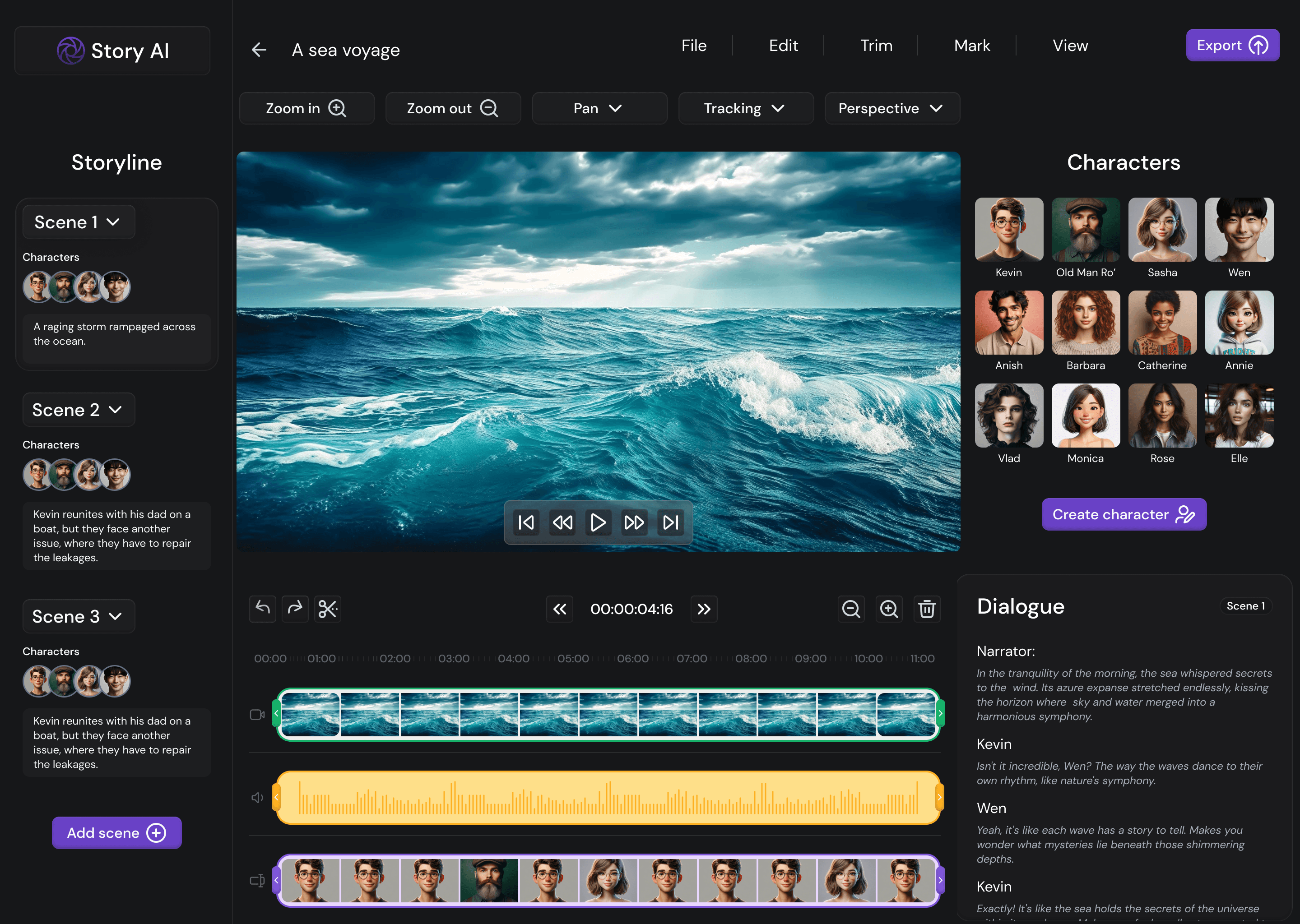Click timeline zoom-out magnifier icon
The image size is (1300, 924).
[851, 609]
